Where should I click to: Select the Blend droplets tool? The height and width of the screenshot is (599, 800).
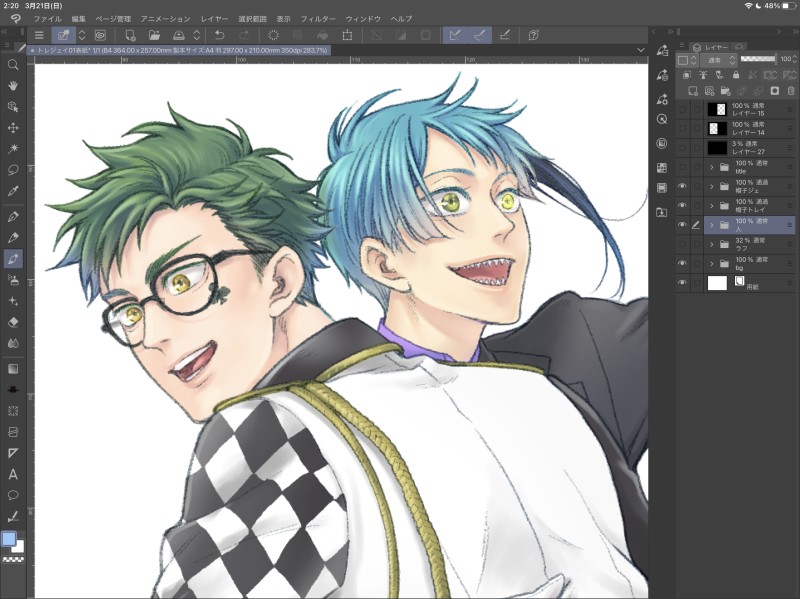(13, 343)
